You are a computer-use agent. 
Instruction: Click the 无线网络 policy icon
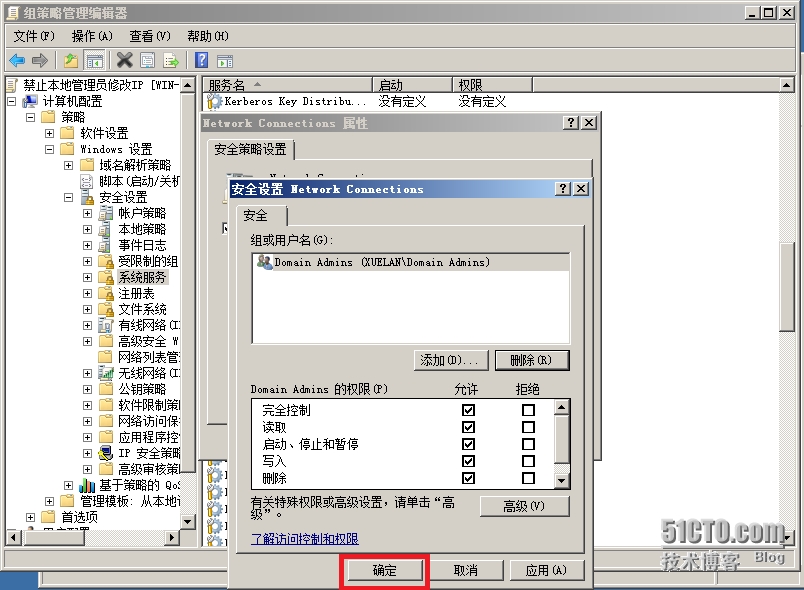click(106, 373)
